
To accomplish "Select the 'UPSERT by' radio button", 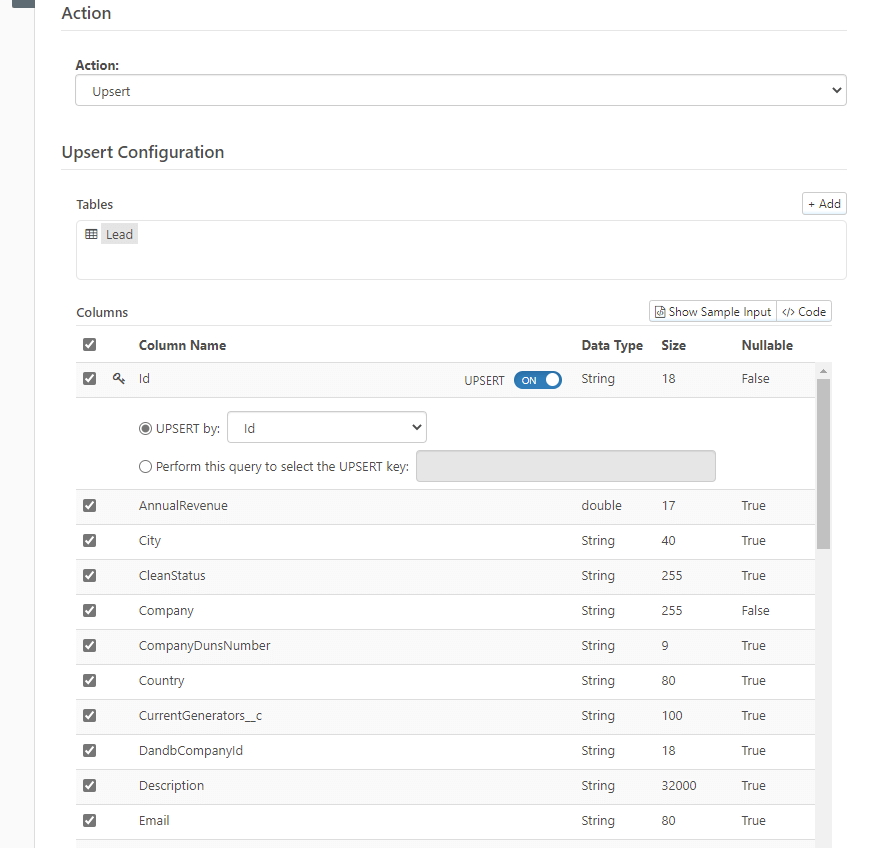I will [146, 429].
